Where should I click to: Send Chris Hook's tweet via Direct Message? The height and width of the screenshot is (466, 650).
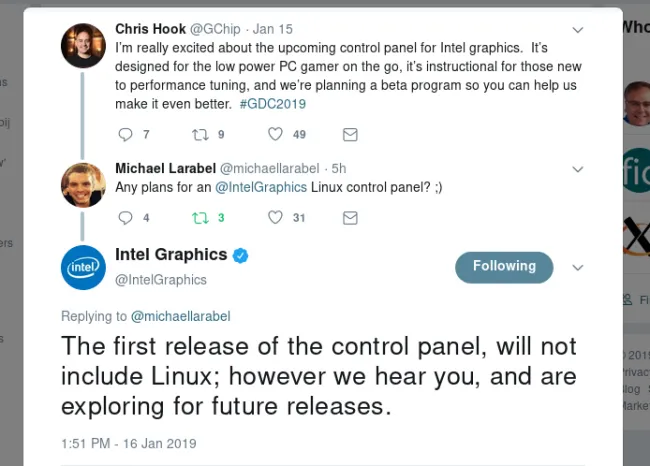[x=350, y=134]
